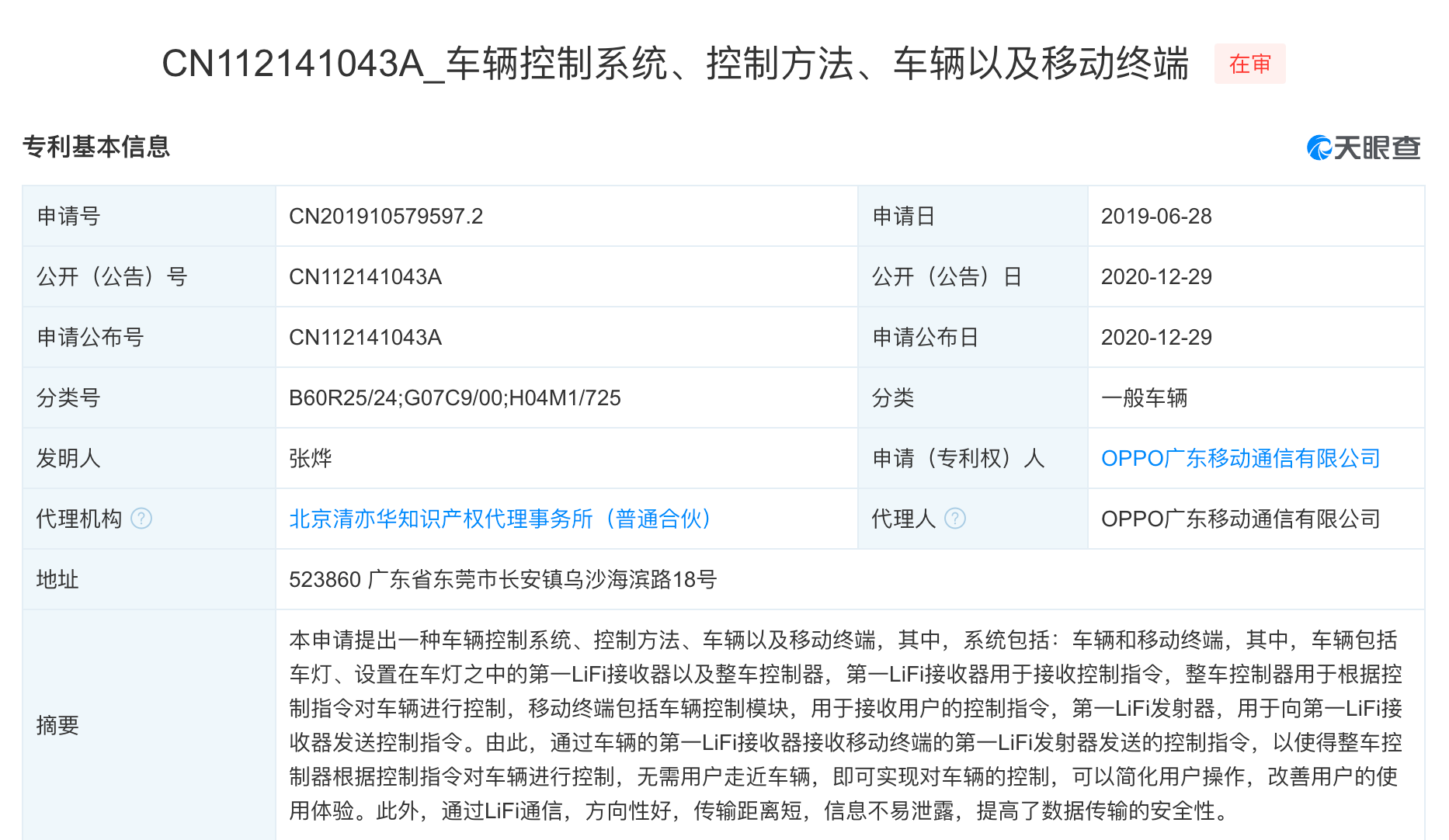Click the 申请公布日 label cell
The height and width of the screenshot is (840, 1449).
tap(973, 338)
